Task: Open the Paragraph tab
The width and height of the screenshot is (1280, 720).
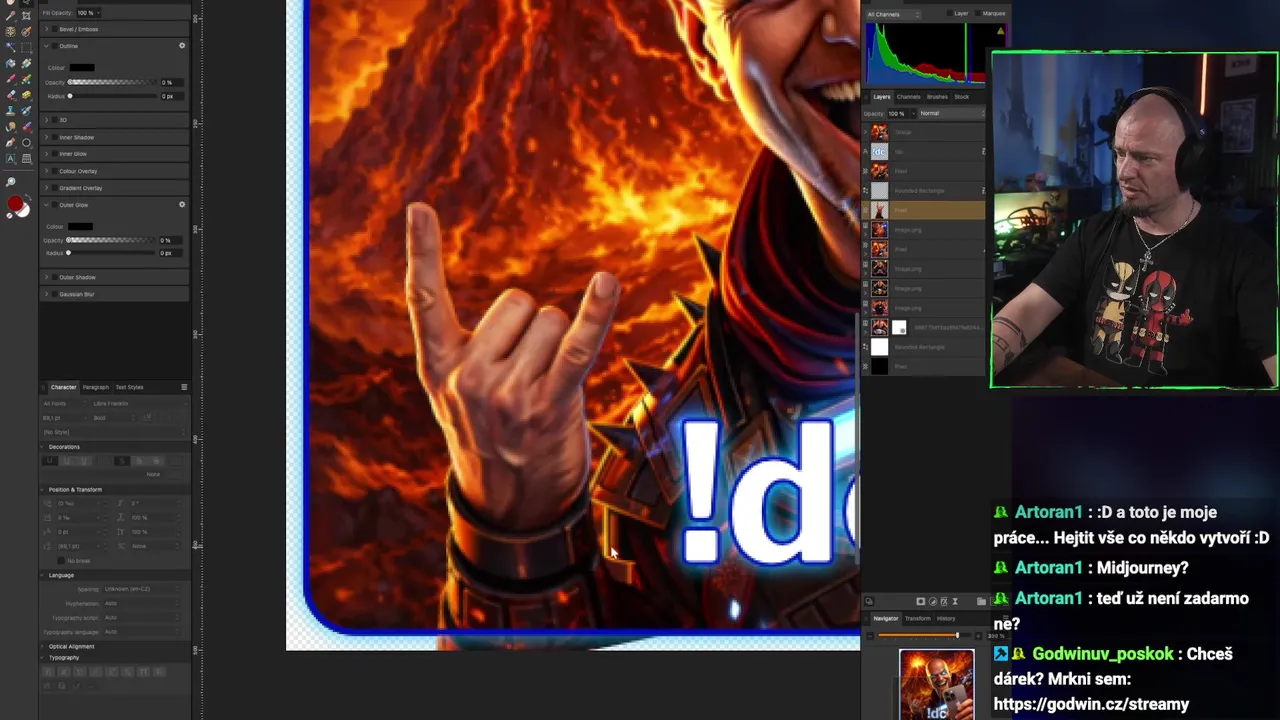Action: tap(96, 387)
